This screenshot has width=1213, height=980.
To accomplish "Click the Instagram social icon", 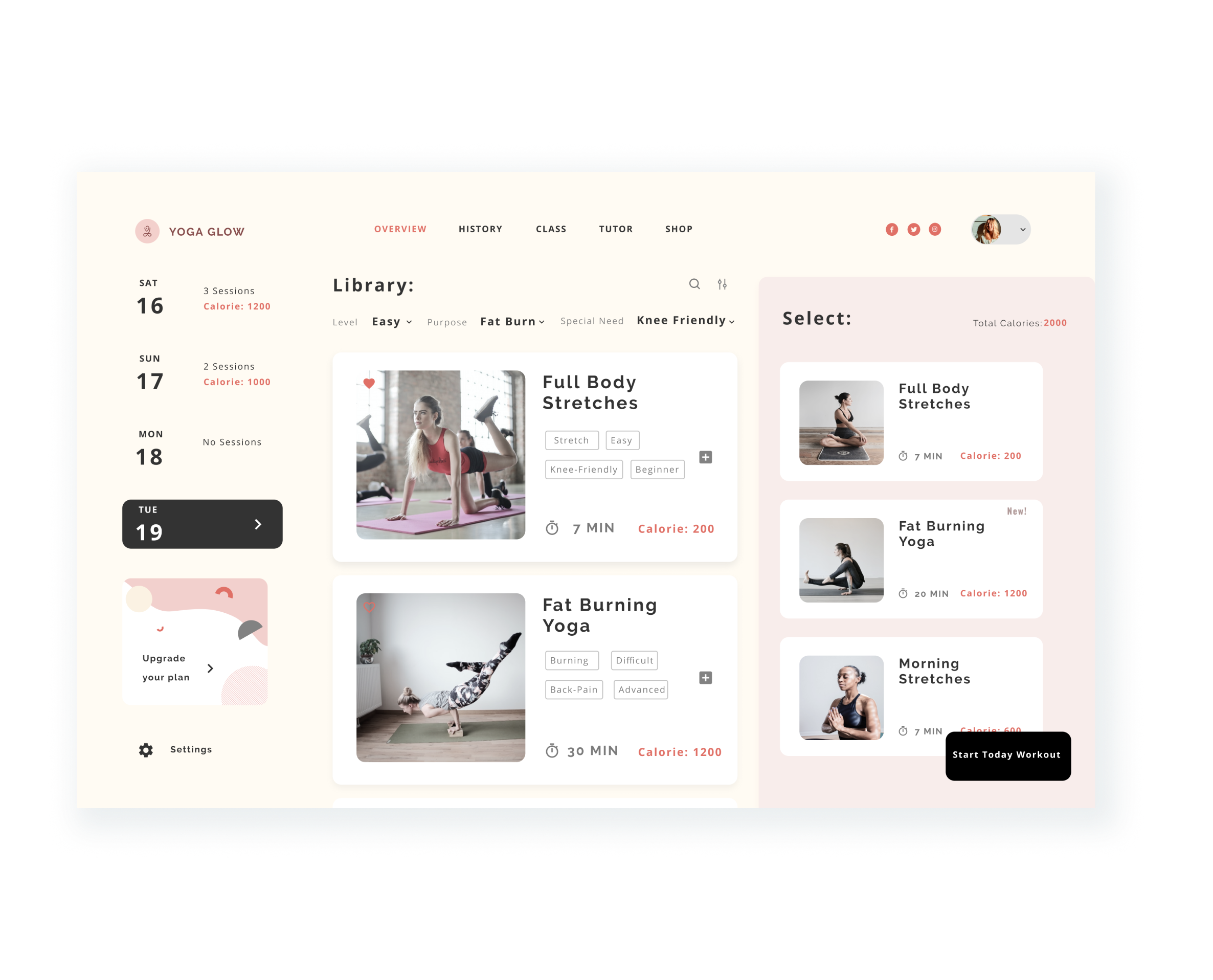I will pos(935,229).
